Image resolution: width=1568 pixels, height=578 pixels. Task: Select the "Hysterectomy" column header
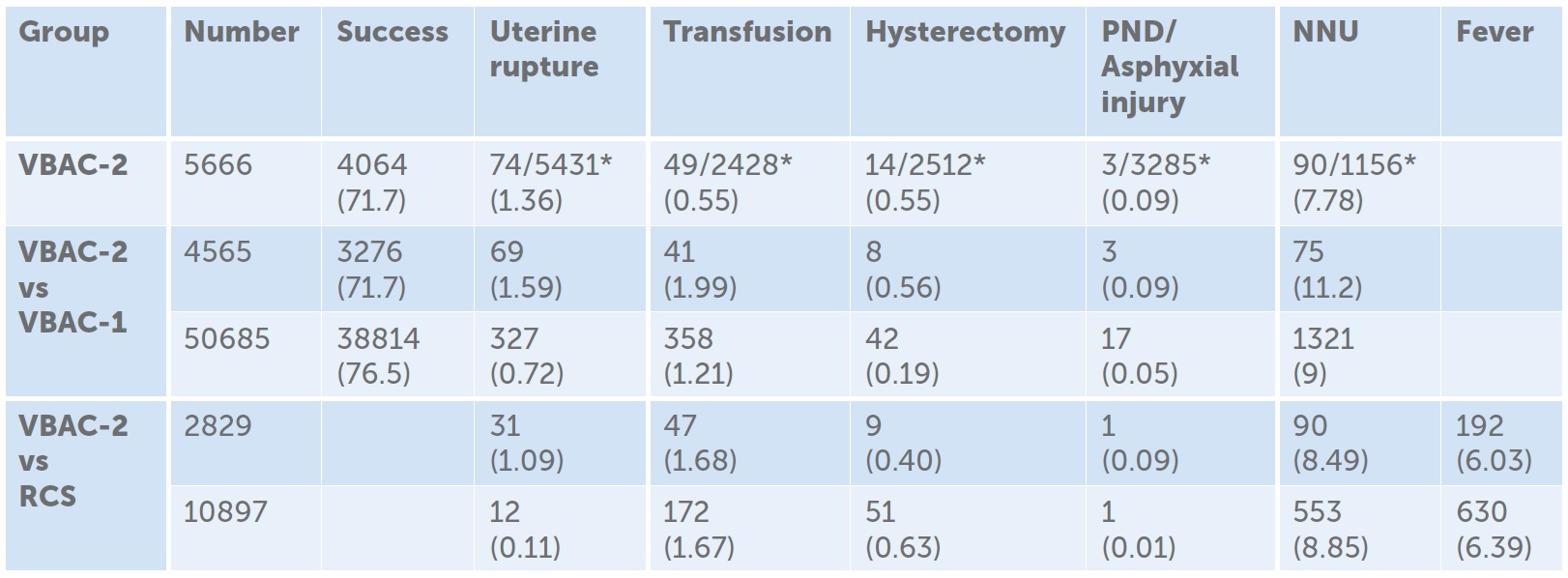[965, 32]
